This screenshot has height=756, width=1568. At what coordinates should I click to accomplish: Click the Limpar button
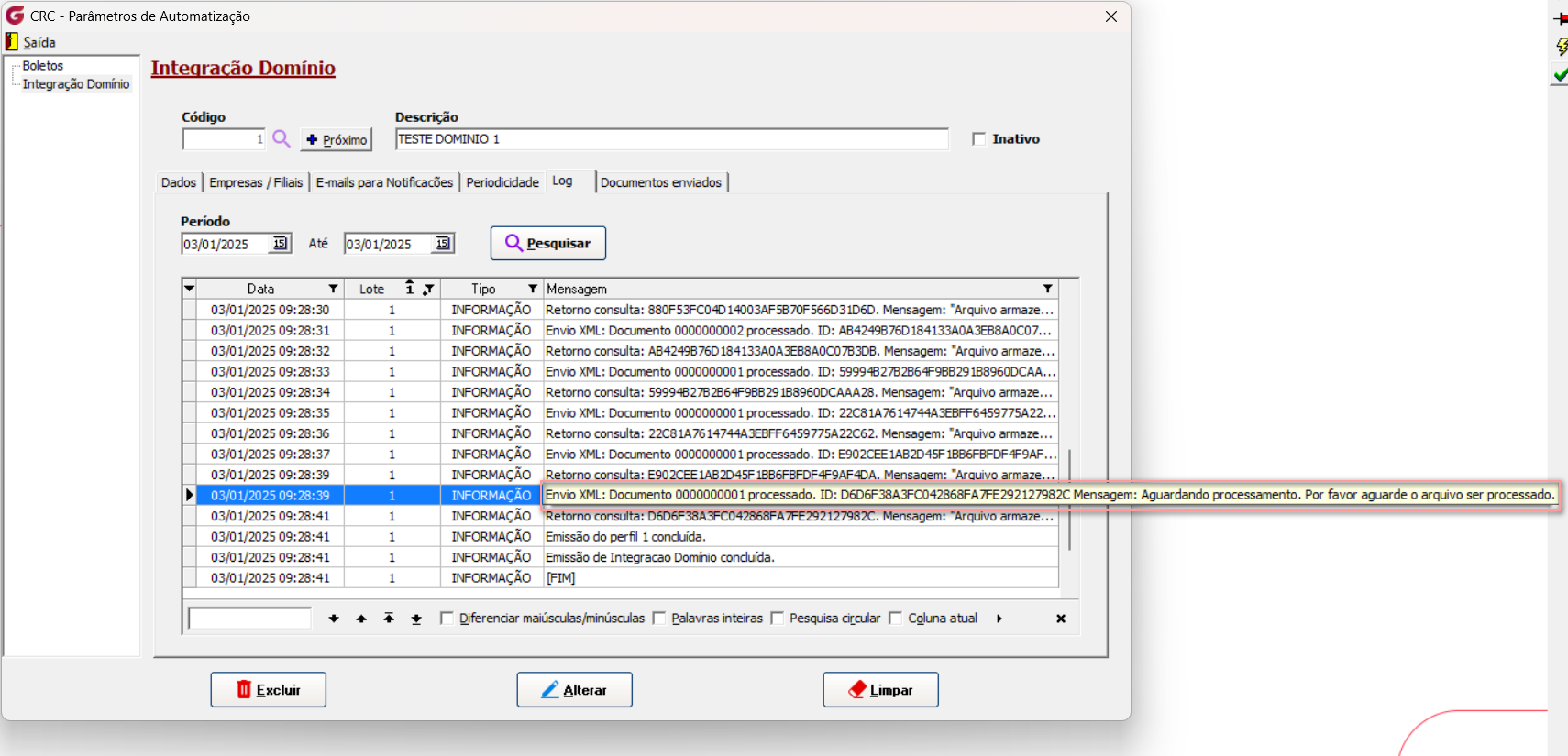point(880,690)
